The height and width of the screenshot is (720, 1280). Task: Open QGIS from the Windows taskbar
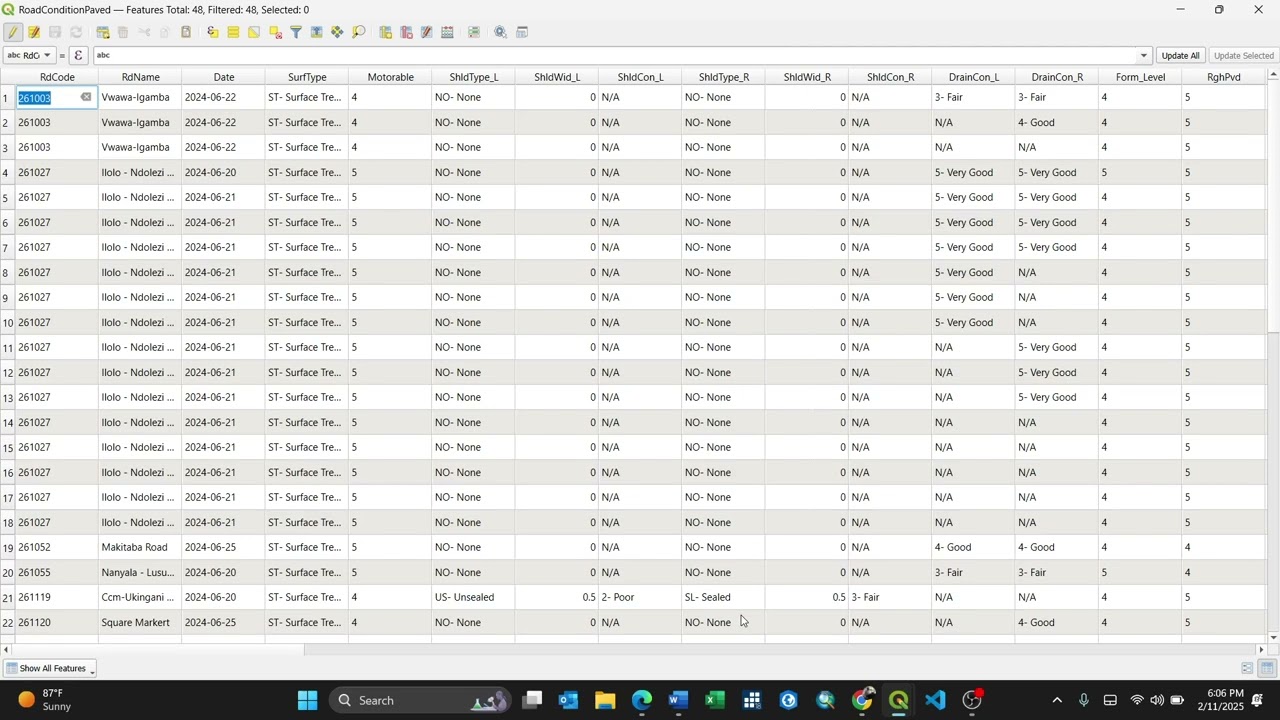899,700
